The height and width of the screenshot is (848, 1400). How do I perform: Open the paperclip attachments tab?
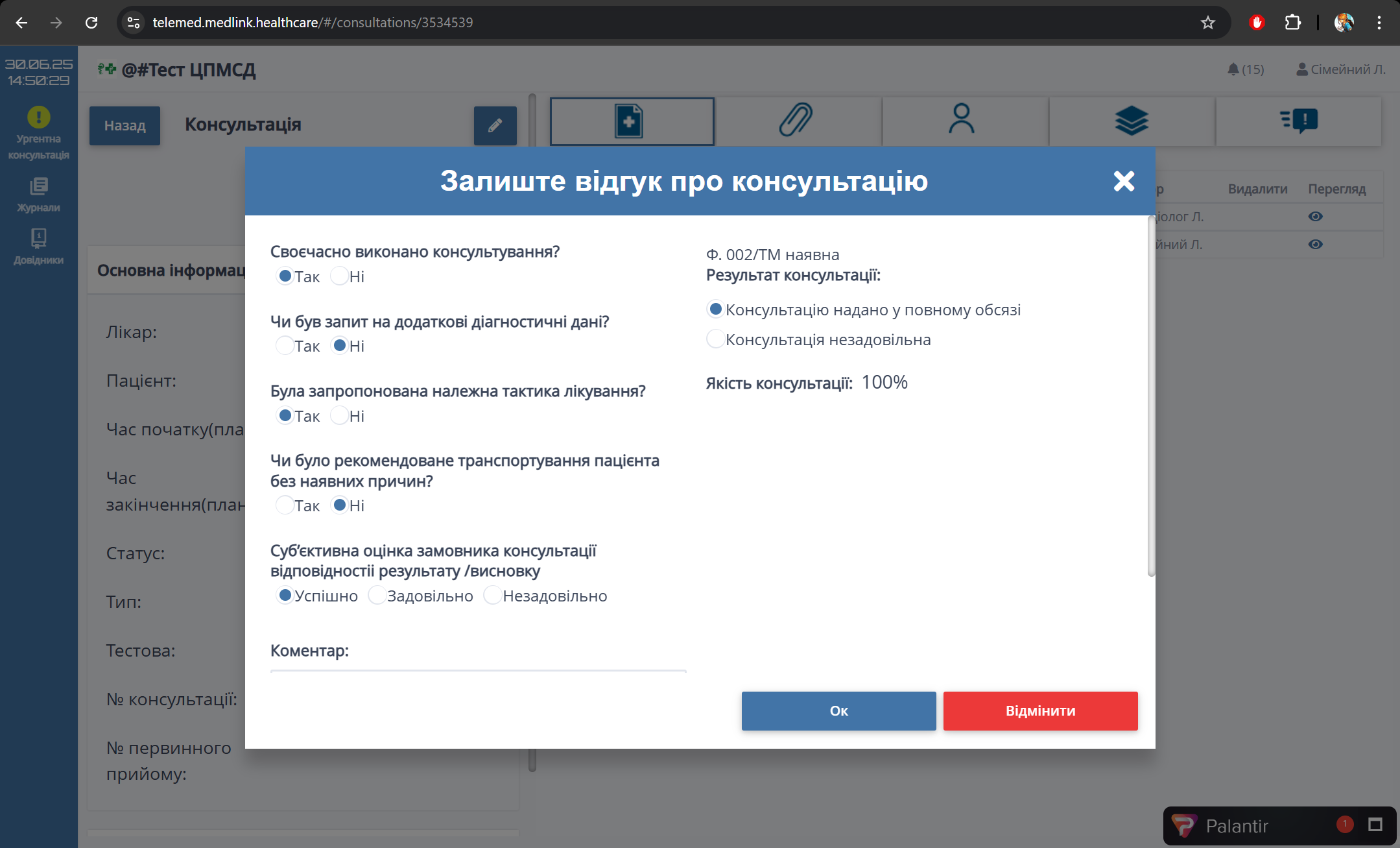click(x=797, y=121)
